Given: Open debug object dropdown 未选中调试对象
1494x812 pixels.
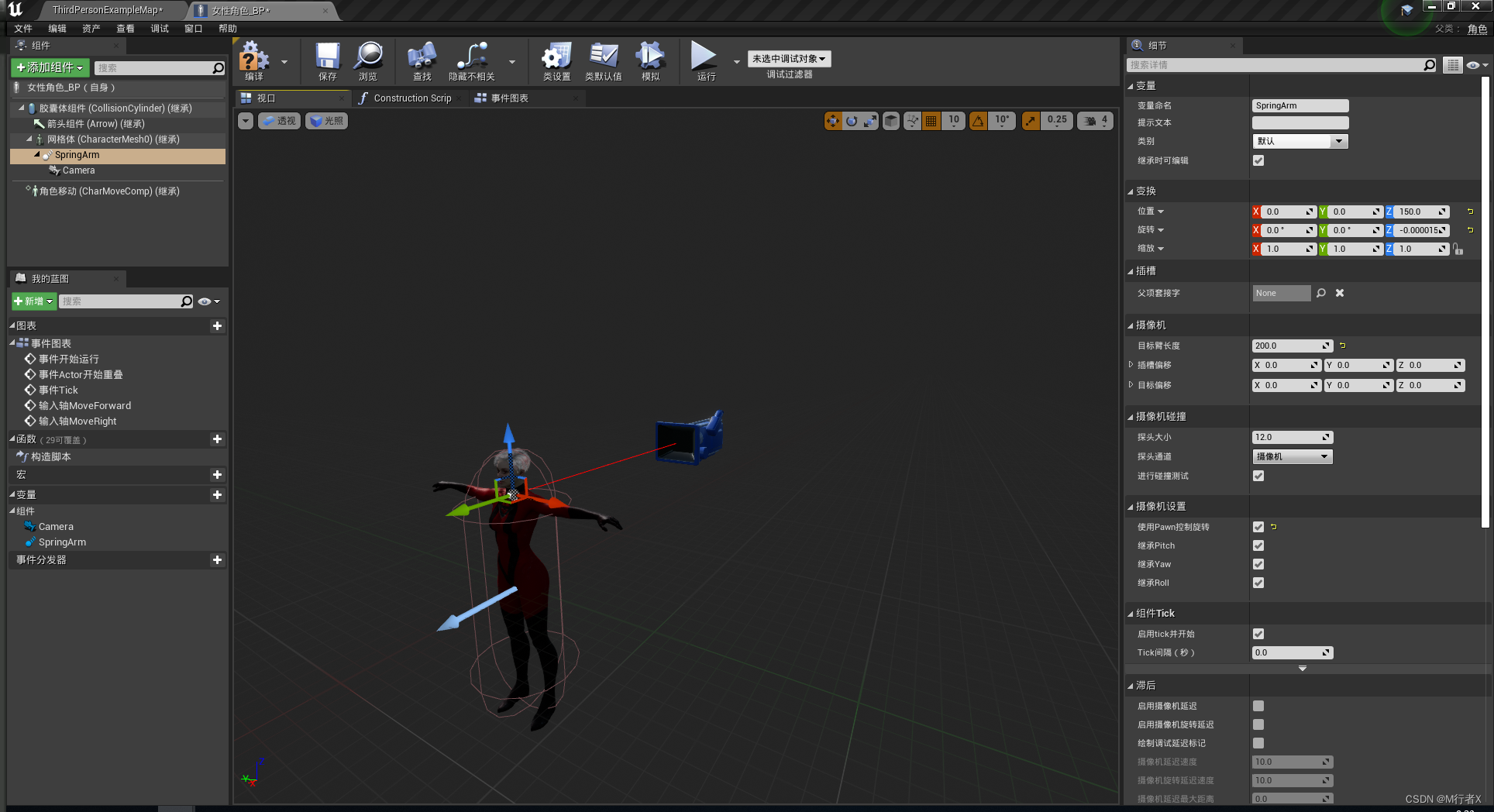Looking at the screenshot, I should (x=789, y=59).
